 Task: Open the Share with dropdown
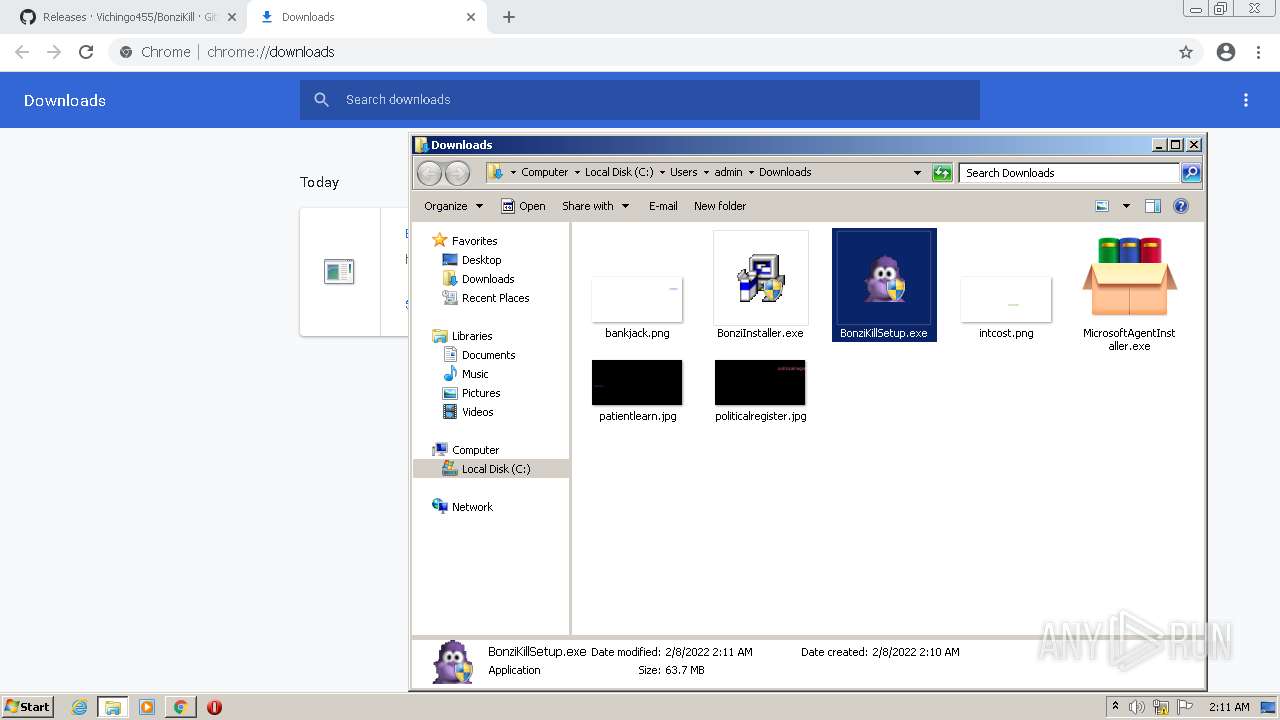coord(596,206)
